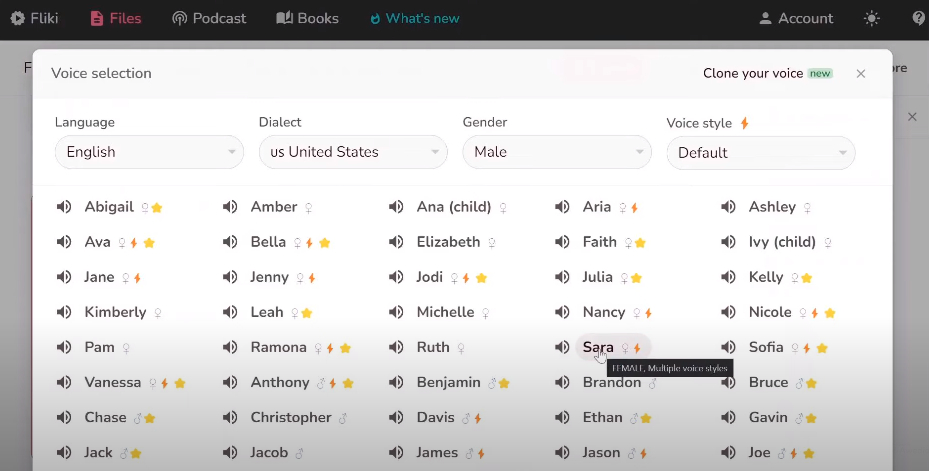Click the help question mark icon

918,18
